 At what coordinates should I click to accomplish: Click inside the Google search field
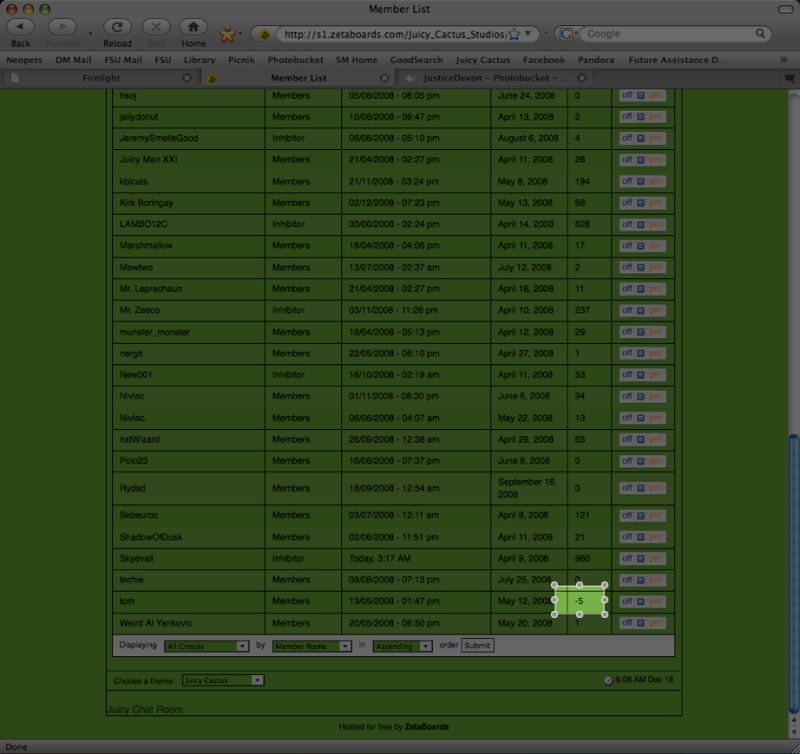(670, 34)
